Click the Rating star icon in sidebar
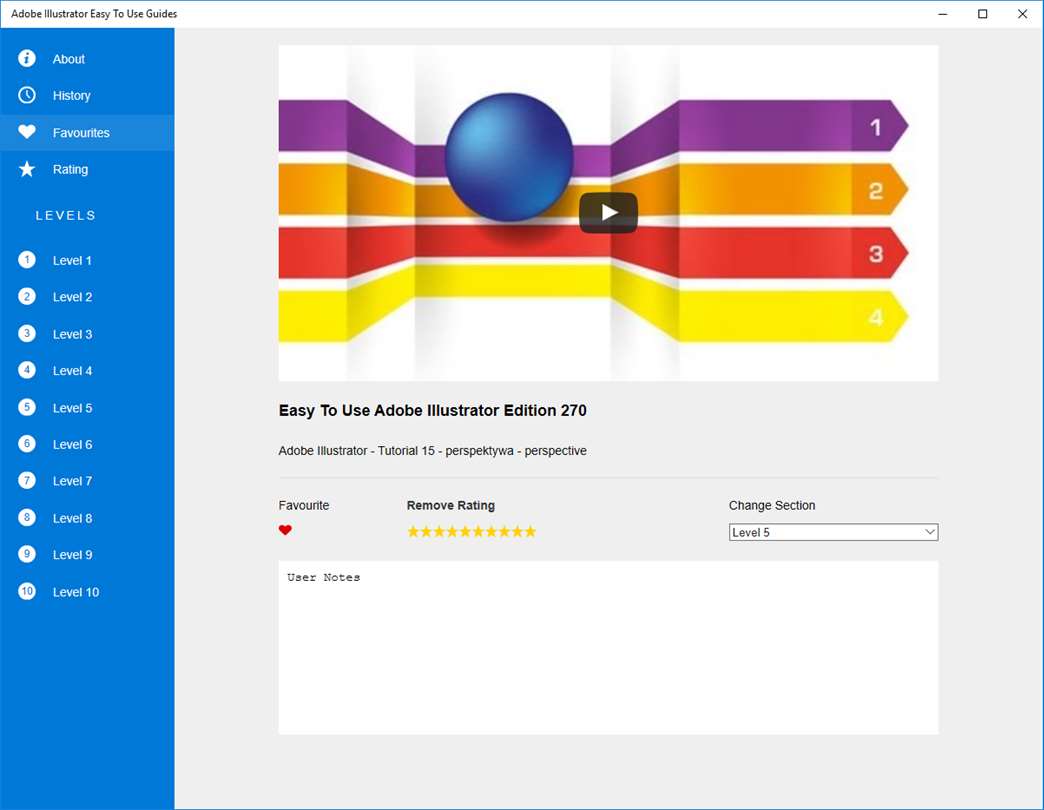Image resolution: width=1044 pixels, height=810 pixels. tap(27, 169)
